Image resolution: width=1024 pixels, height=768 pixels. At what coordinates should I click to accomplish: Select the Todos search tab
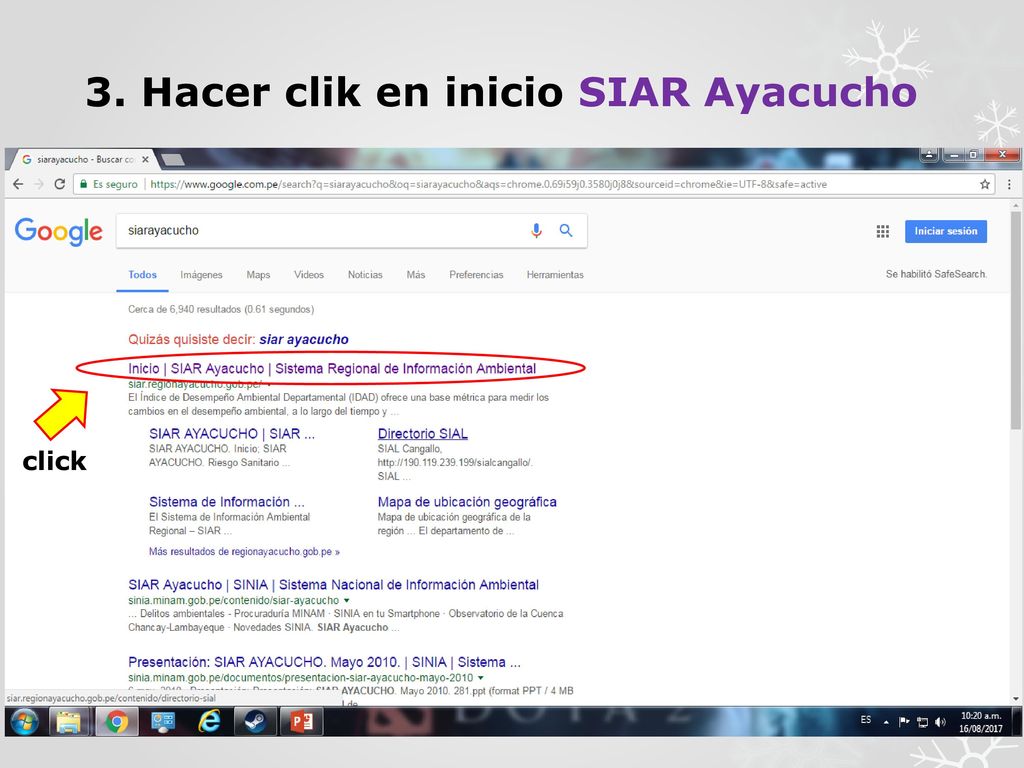pos(142,275)
